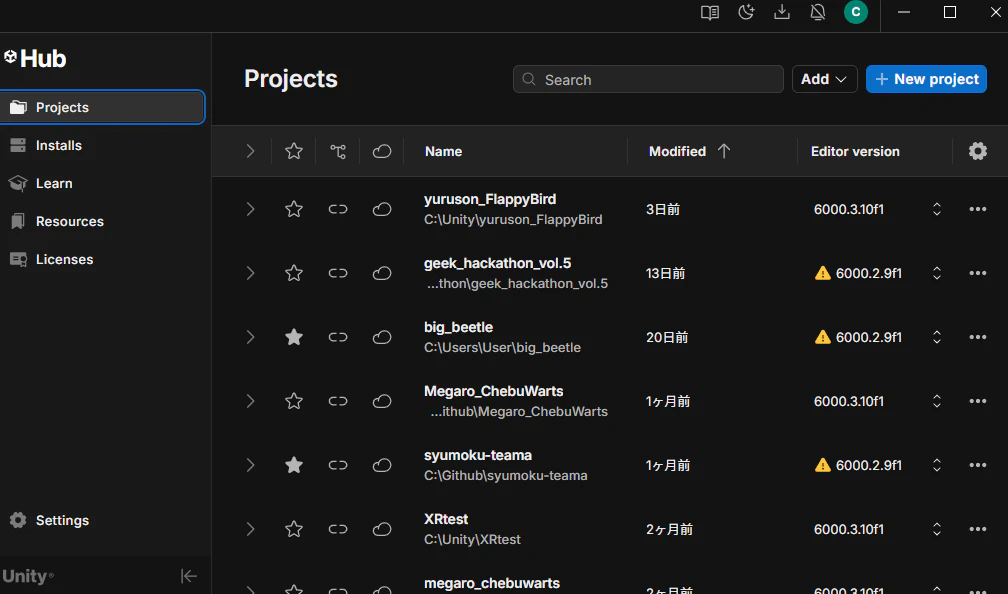Click link icon for Megaro_ChebuWarts

(x=338, y=401)
